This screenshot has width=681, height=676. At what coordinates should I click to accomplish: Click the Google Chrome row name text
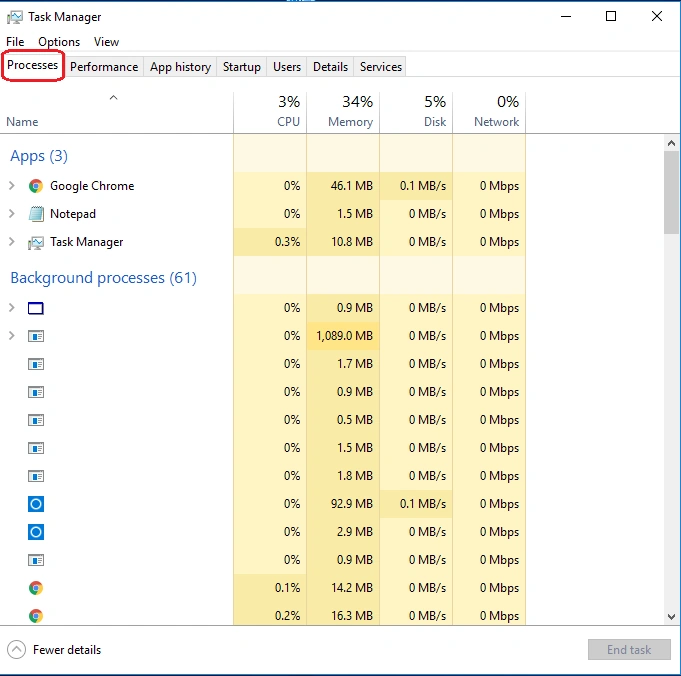[x=92, y=186]
